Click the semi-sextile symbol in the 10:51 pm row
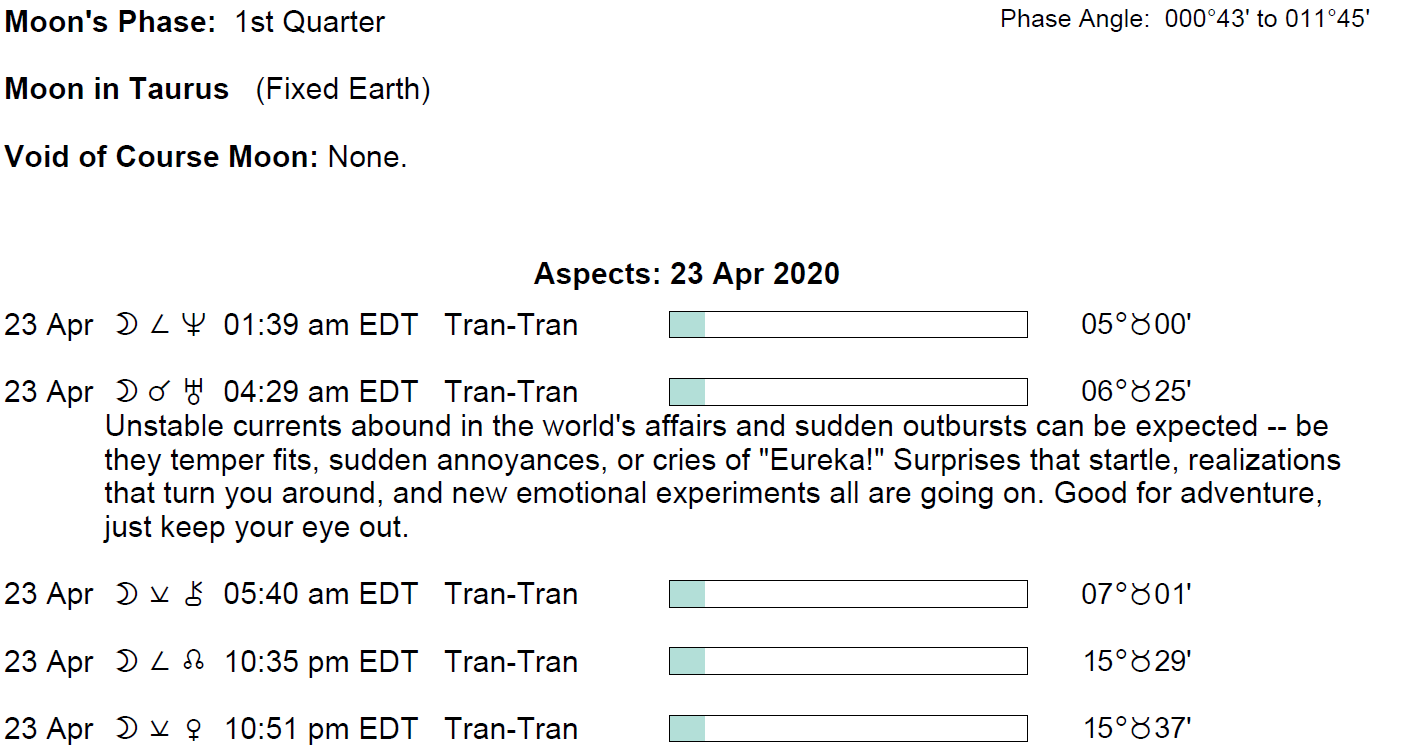The width and height of the screenshot is (1415, 753). point(160,730)
